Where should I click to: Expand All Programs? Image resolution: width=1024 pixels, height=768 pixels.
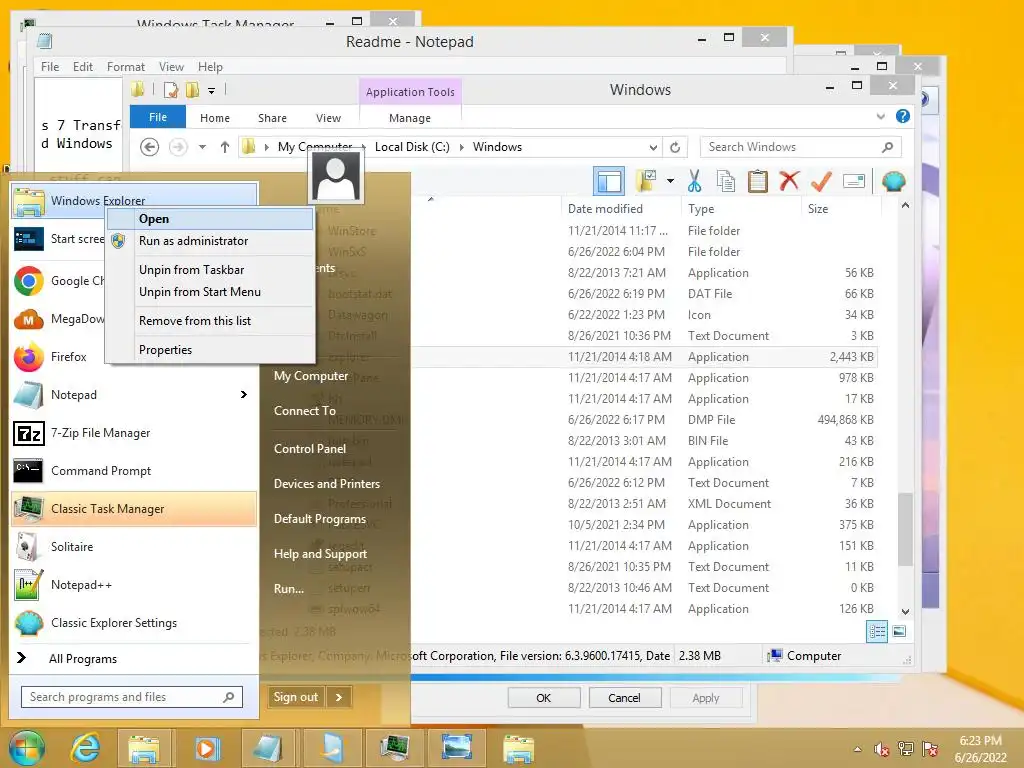point(134,658)
